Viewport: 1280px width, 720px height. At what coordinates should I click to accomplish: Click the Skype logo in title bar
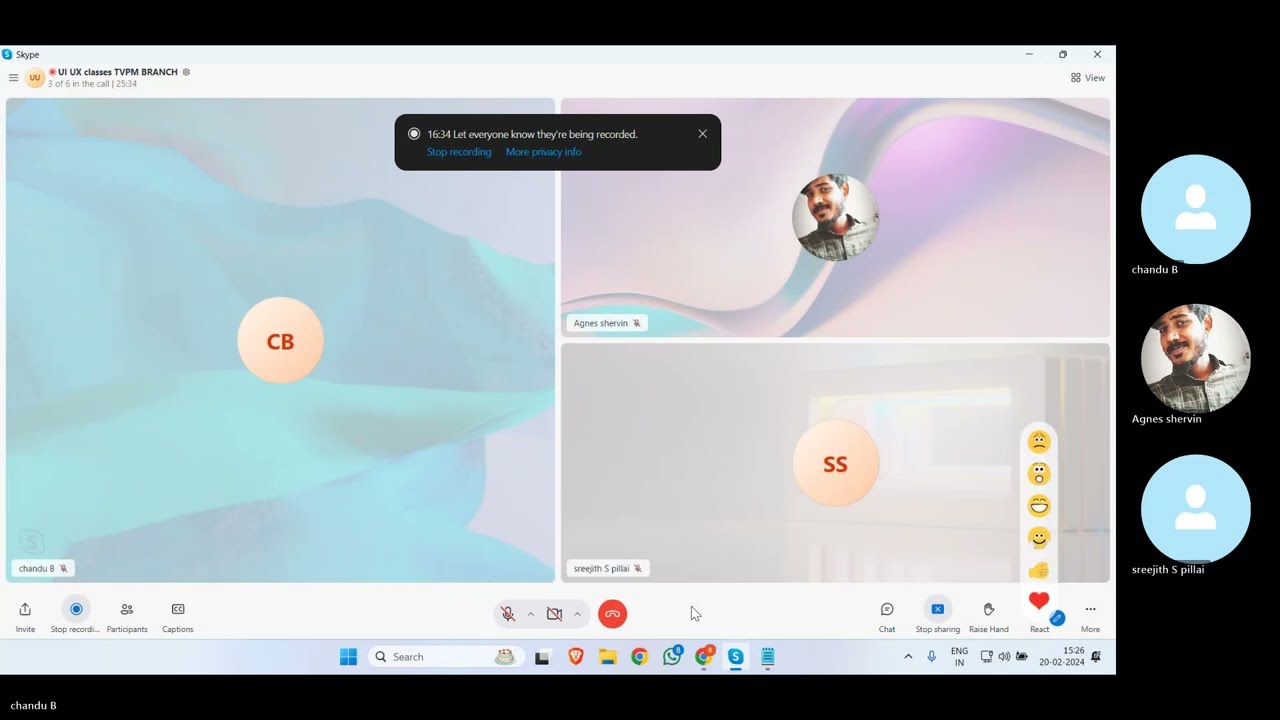[7, 55]
